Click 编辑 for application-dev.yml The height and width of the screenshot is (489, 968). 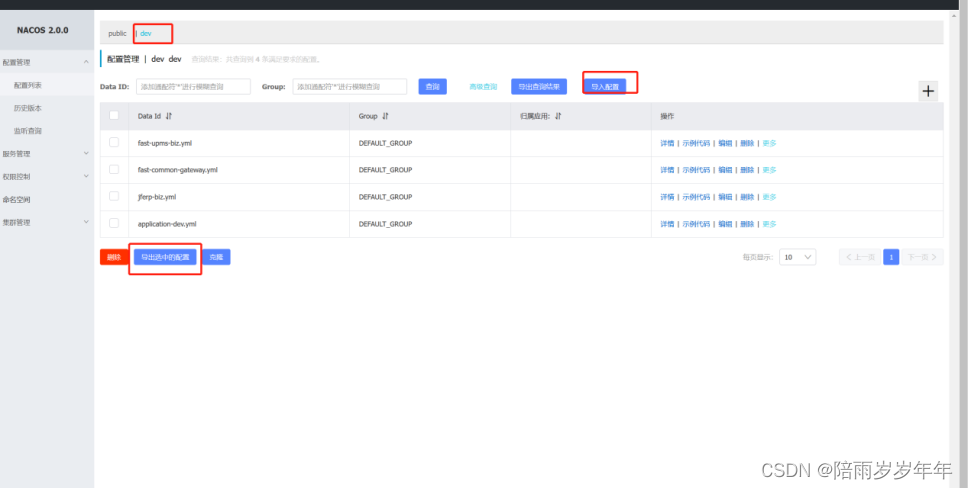point(725,224)
